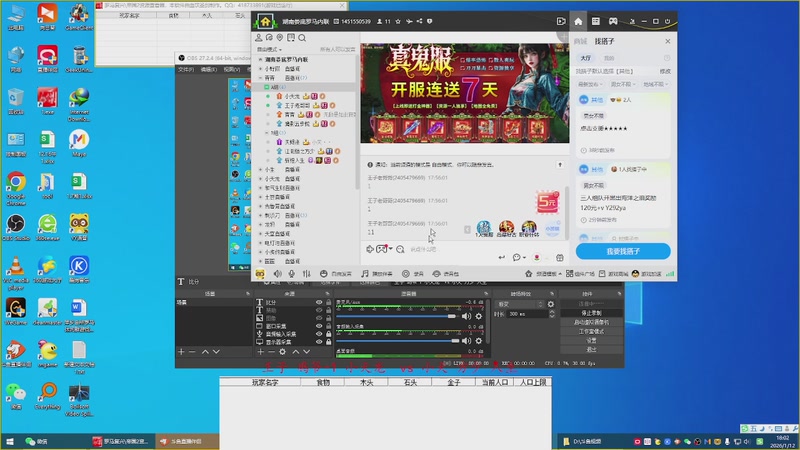The image size is (800, 450).
Task: Click the source properties gear under OBS sources list
Action: click(282, 352)
